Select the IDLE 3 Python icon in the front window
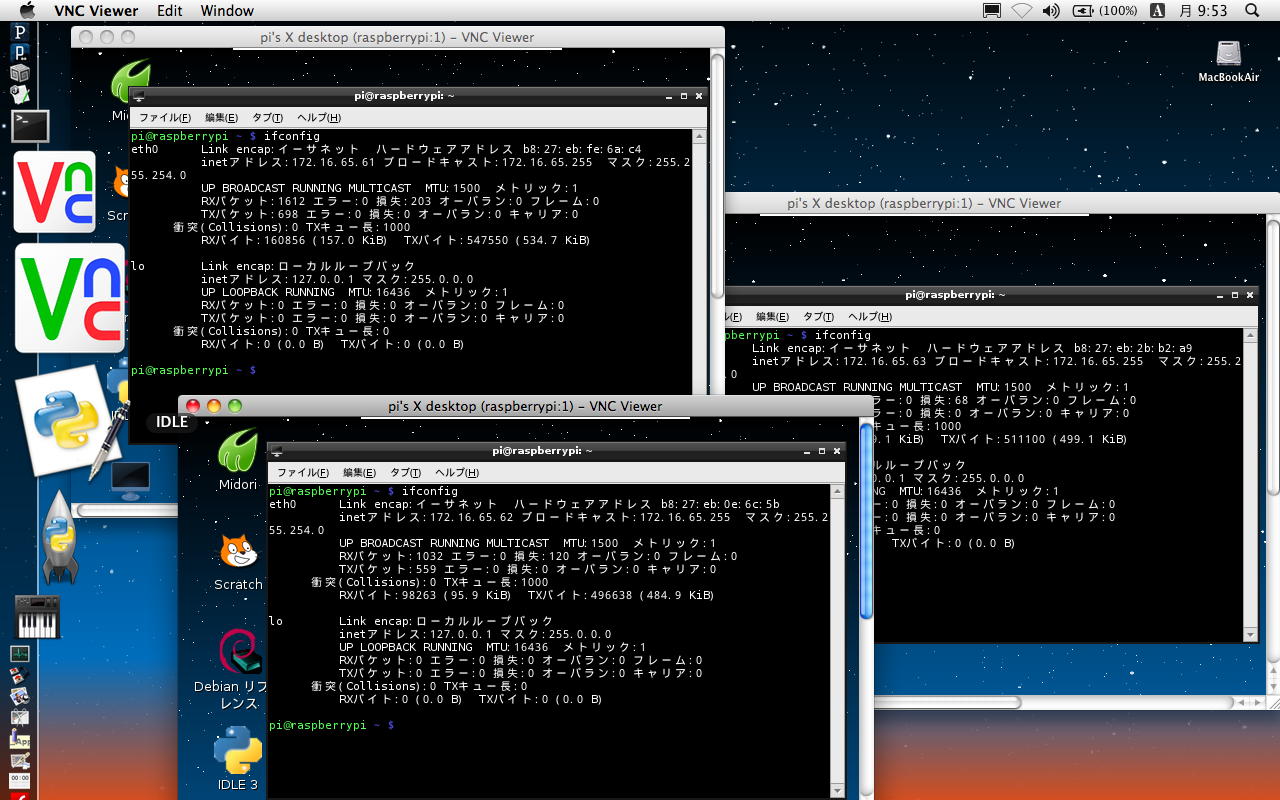The height and width of the screenshot is (800, 1280). coord(238,758)
